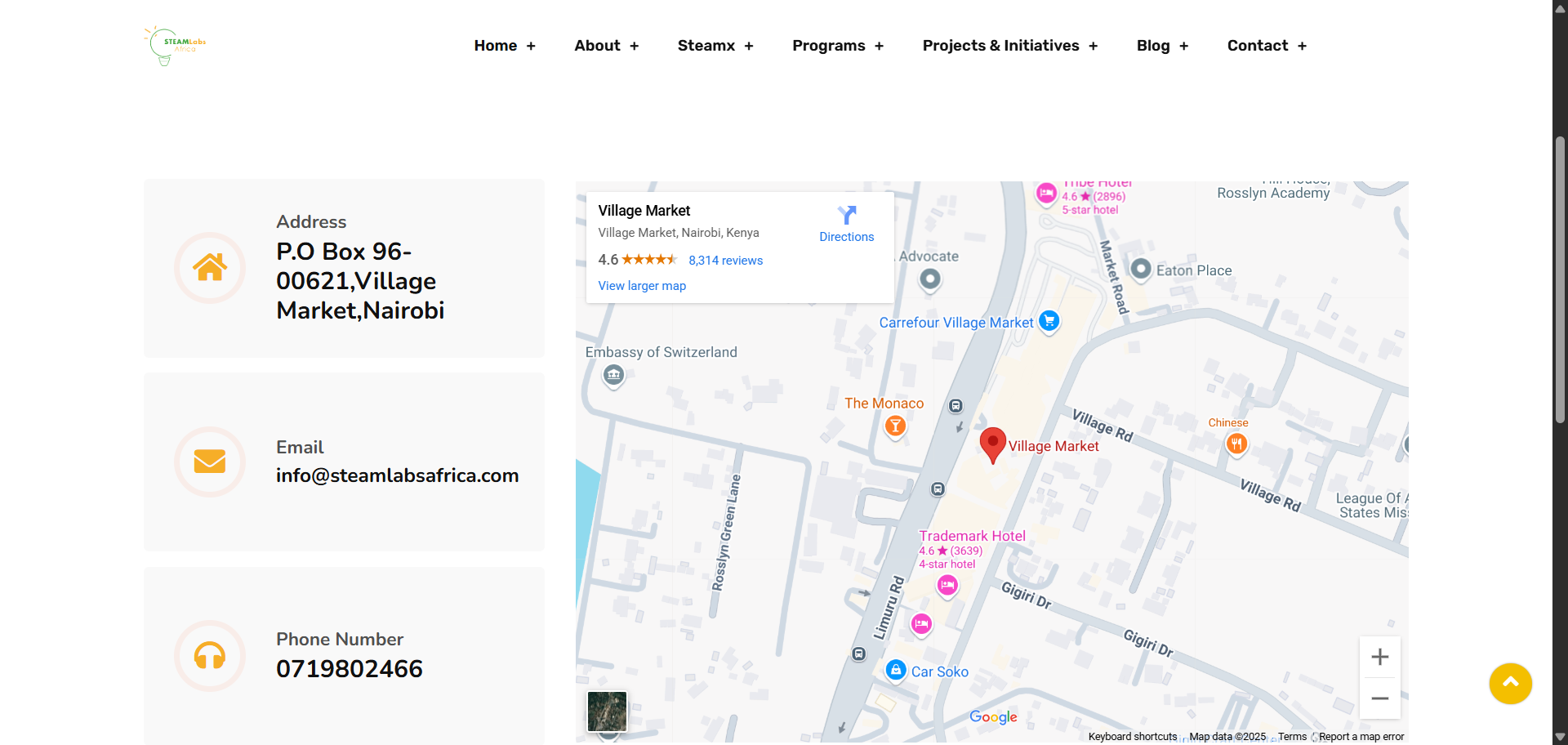Click the Trademark Hotel map label
1568x745 pixels.
pyautogui.click(x=972, y=536)
